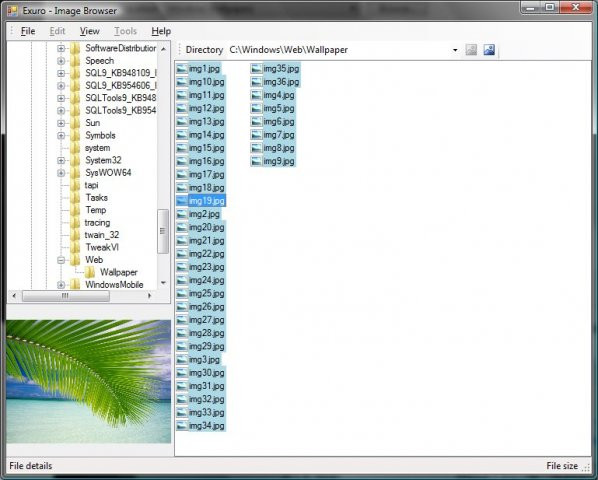Click the img4.jpg file icon

(x=256, y=95)
